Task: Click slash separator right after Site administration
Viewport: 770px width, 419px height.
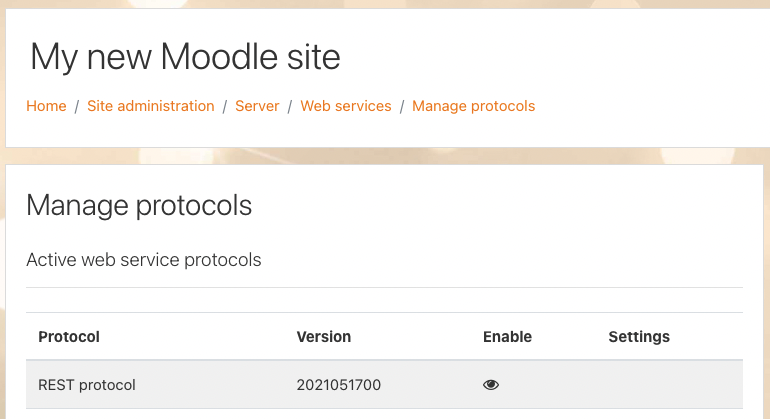Action: click(x=225, y=107)
